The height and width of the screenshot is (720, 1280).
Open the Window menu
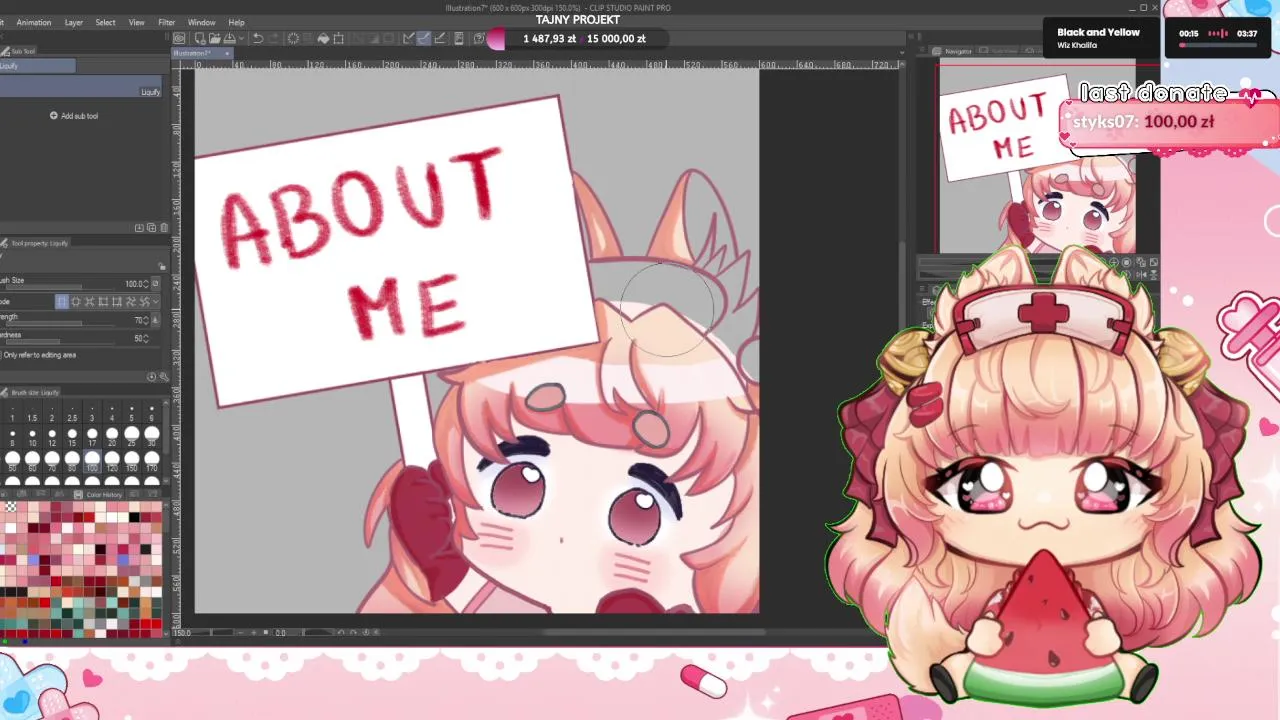(201, 22)
